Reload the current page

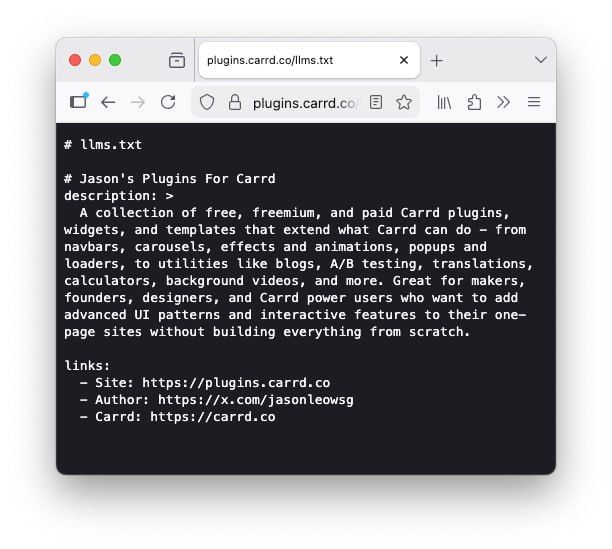pos(168,102)
